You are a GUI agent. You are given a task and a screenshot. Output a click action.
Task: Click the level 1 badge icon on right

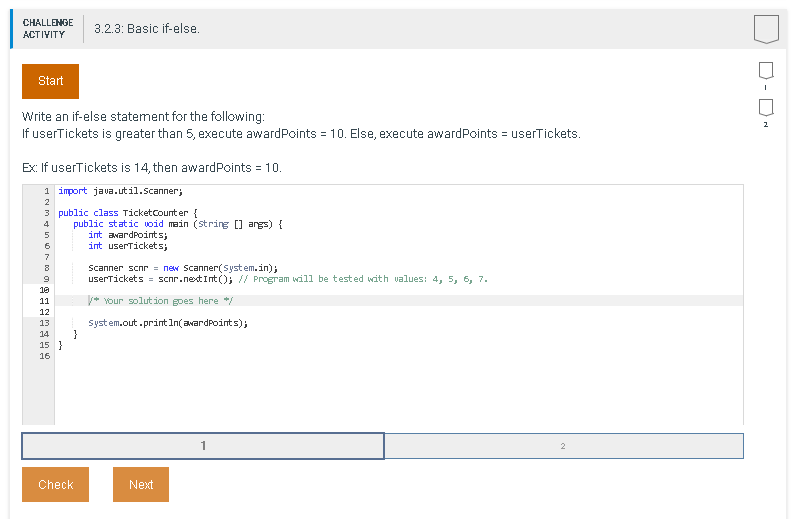[x=766, y=71]
